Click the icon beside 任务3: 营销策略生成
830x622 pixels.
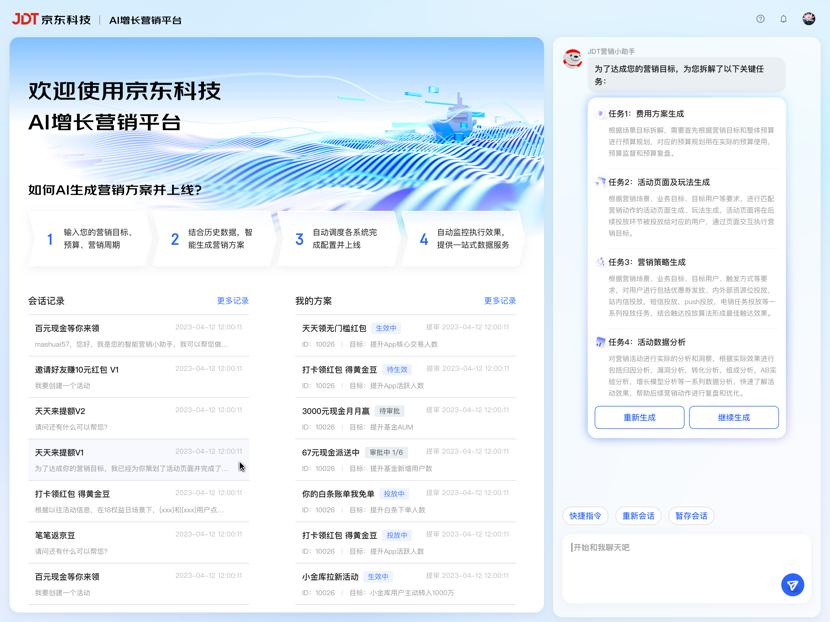click(600, 262)
